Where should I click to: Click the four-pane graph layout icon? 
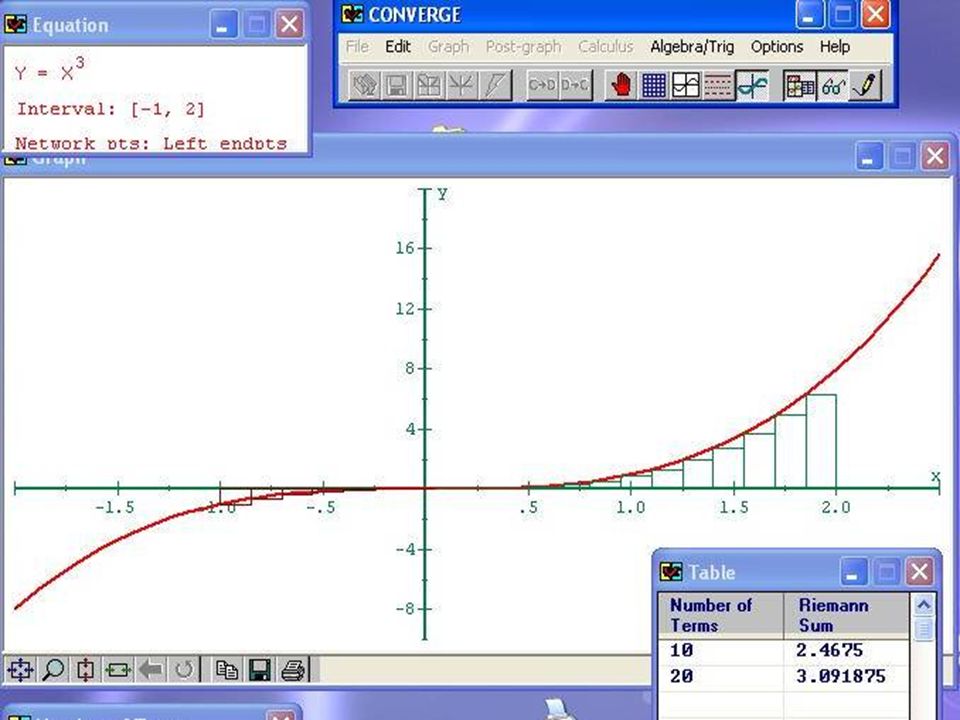[686, 86]
